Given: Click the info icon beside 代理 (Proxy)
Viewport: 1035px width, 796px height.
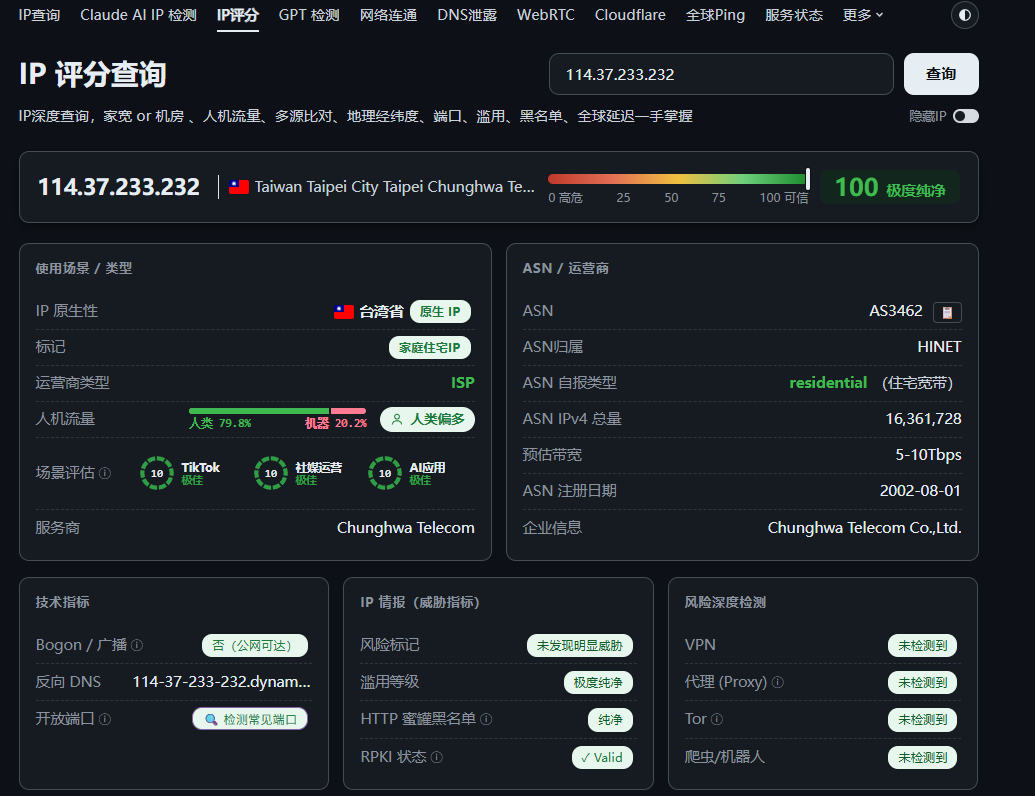Looking at the screenshot, I should point(778,682).
